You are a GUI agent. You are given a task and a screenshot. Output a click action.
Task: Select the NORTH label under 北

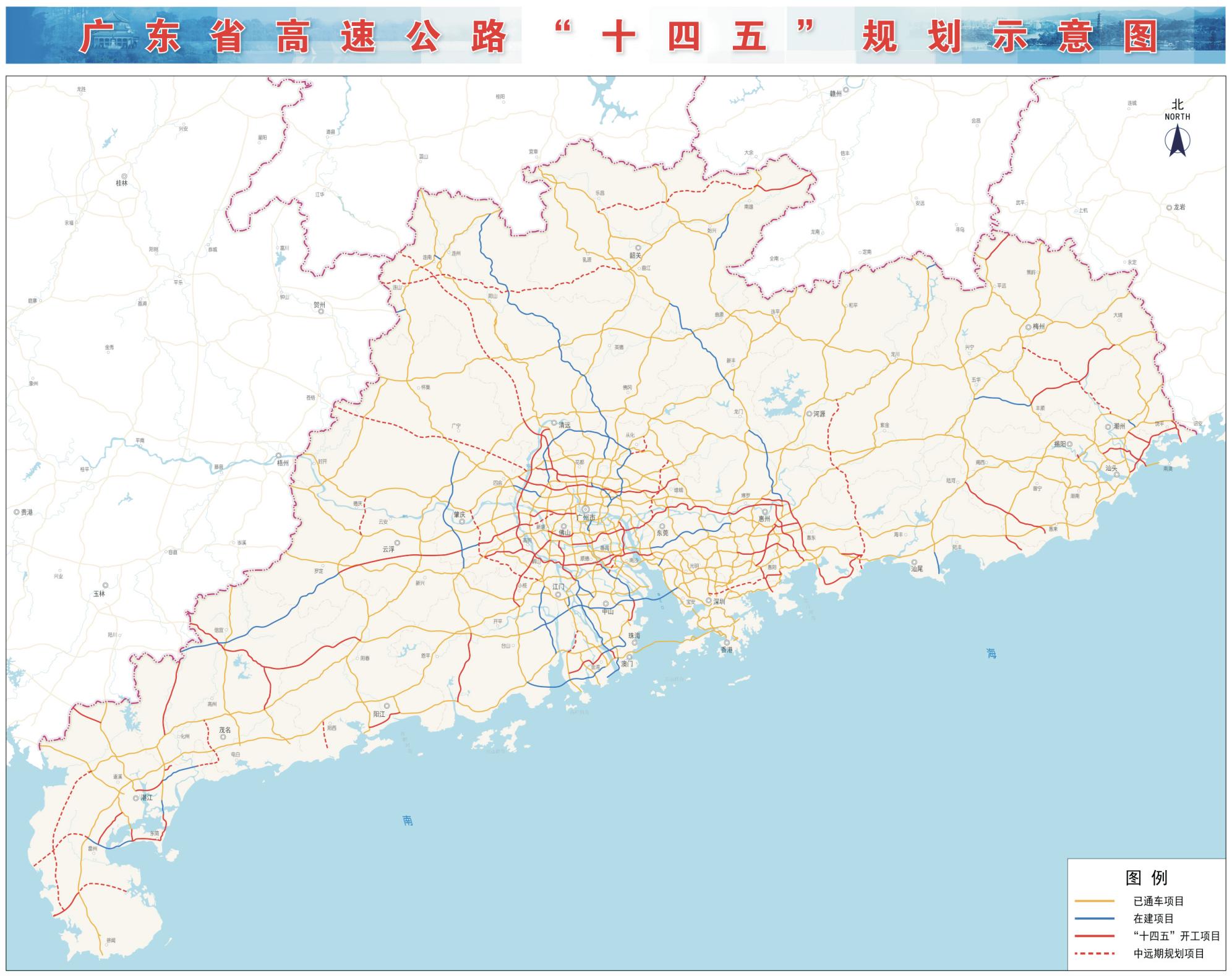point(1178,116)
